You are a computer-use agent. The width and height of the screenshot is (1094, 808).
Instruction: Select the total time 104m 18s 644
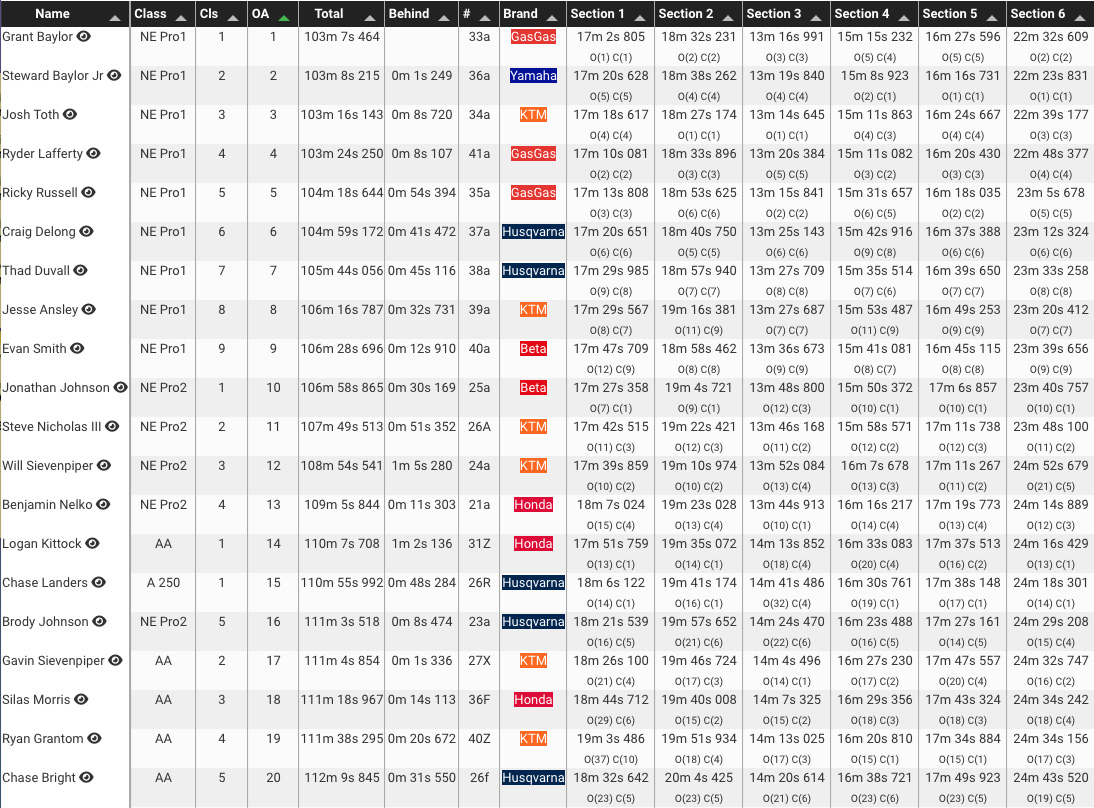point(342,193)
